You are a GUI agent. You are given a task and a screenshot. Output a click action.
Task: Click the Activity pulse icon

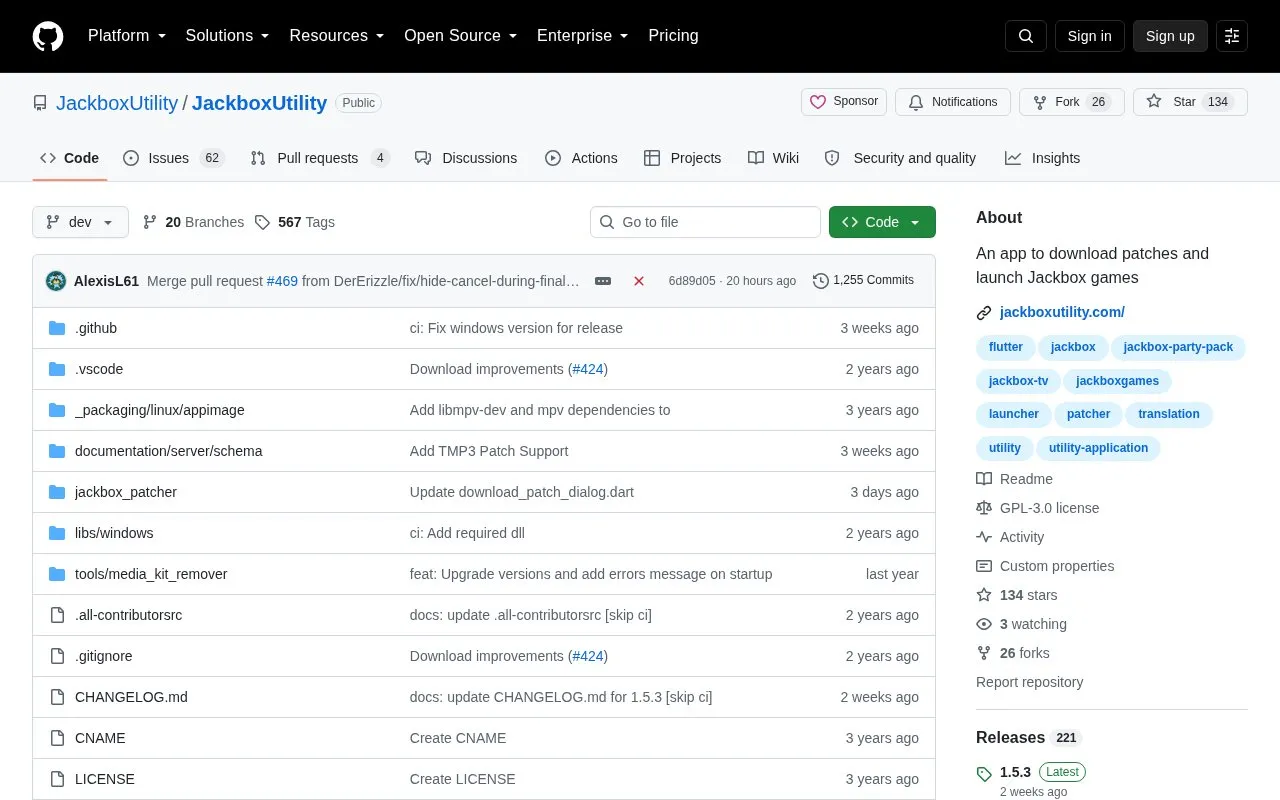point(984,537)
